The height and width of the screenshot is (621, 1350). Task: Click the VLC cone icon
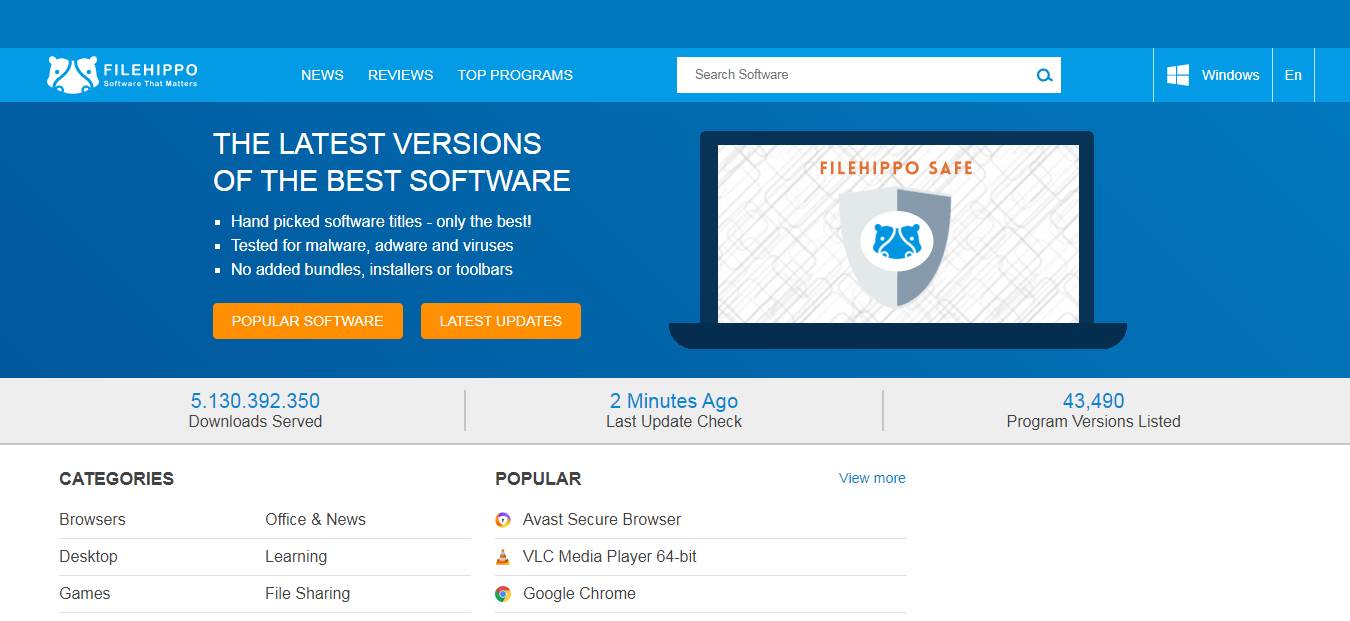(x=503, y=557)
